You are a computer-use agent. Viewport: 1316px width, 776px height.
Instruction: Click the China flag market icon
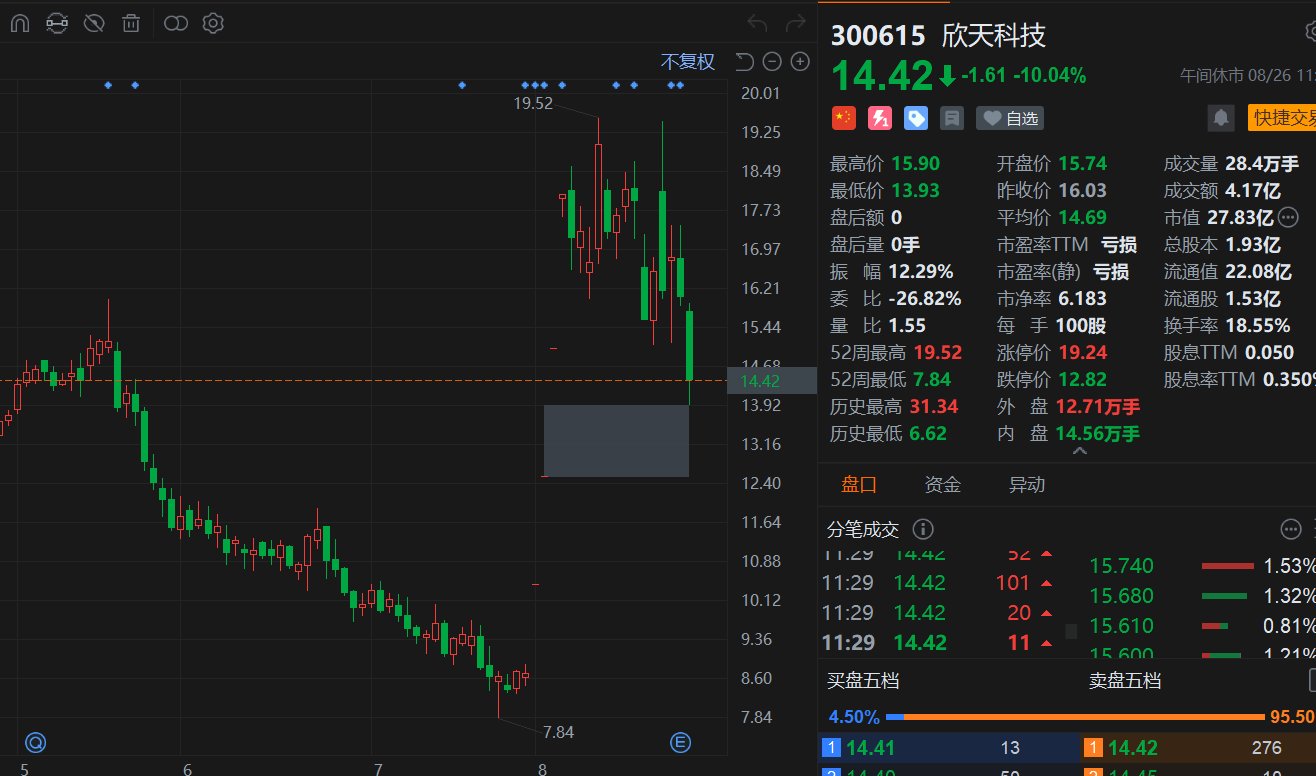(844, 118)
